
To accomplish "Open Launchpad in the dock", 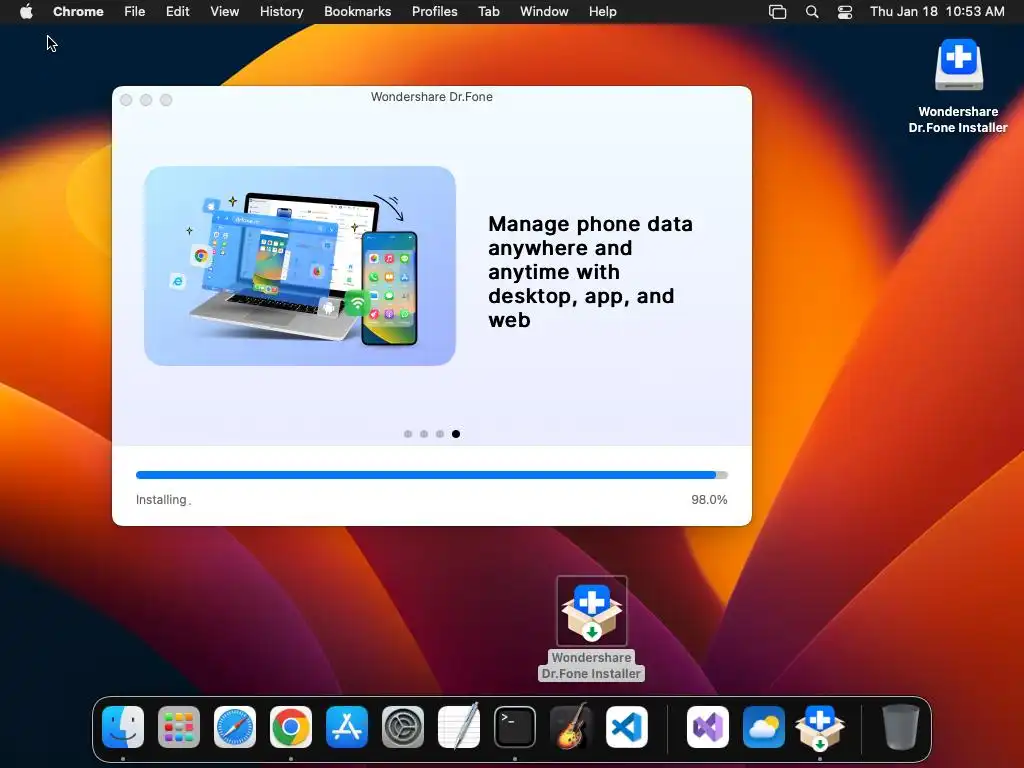I will point(179,727).
